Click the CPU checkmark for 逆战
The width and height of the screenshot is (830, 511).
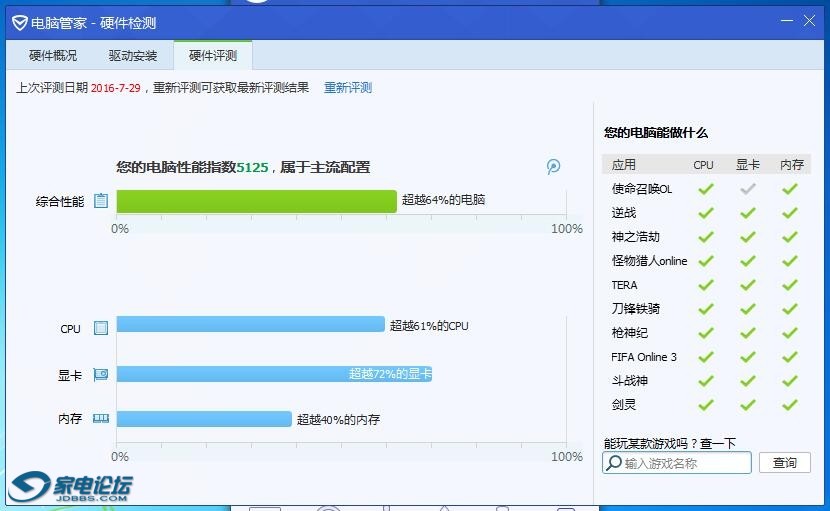click(706, 213)
